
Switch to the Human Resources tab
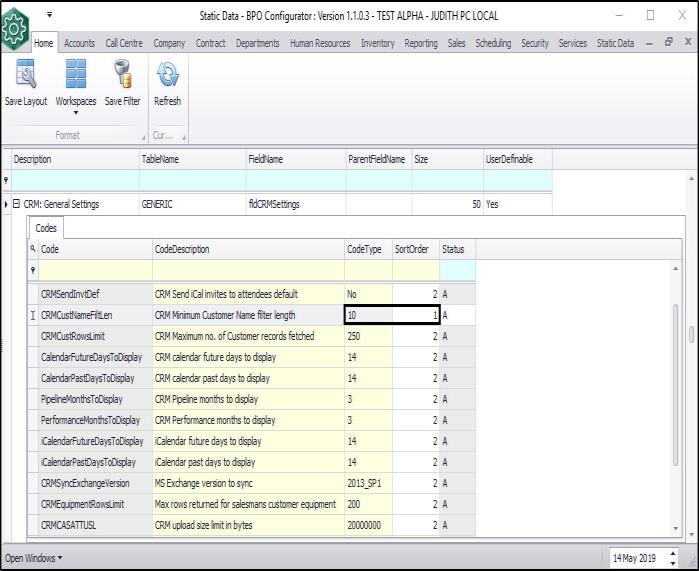[318, 43]
